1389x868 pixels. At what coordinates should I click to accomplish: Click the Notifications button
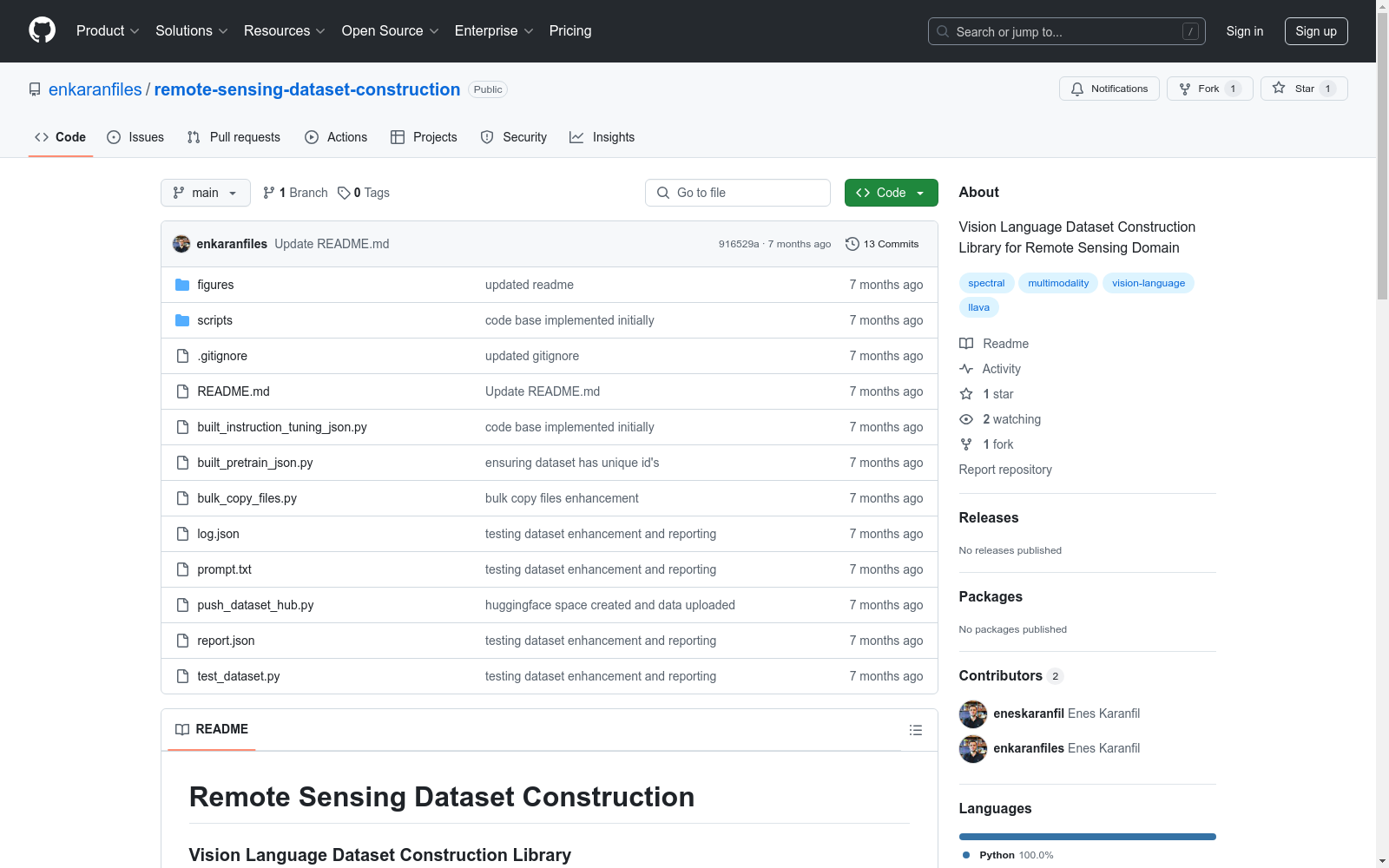1109,89
